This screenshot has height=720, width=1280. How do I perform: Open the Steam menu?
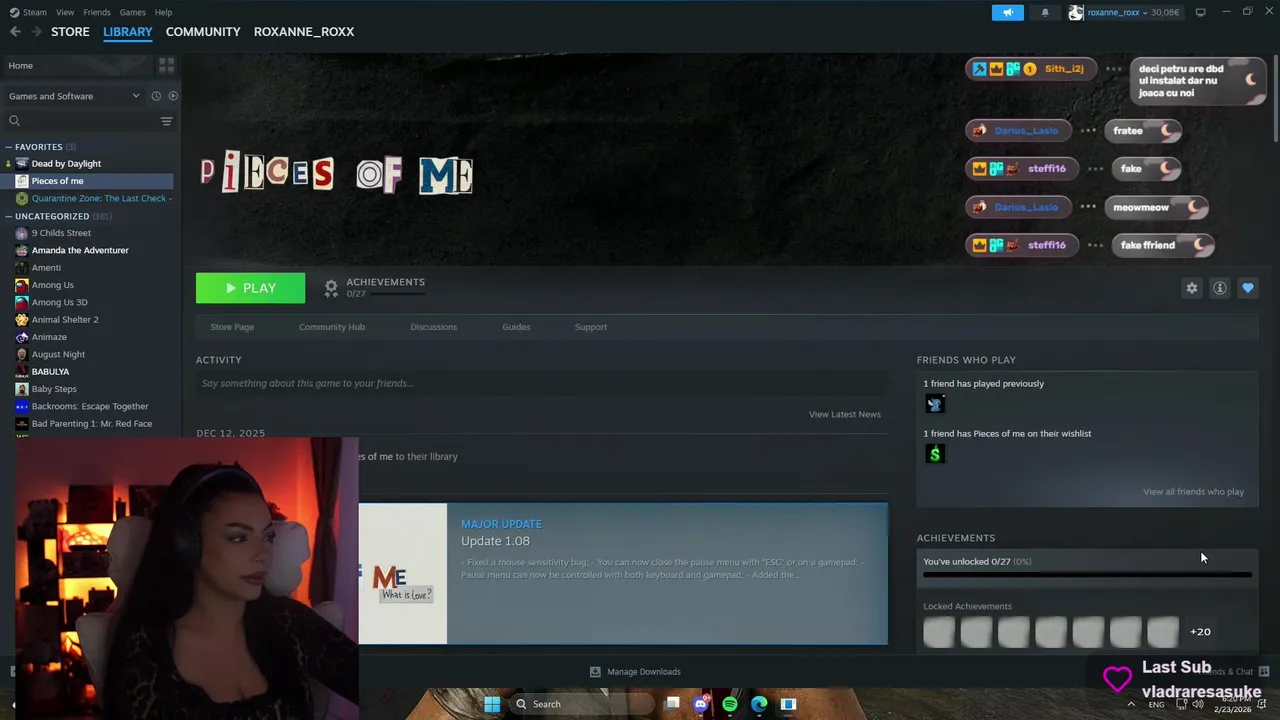click(x=28, y=12)
